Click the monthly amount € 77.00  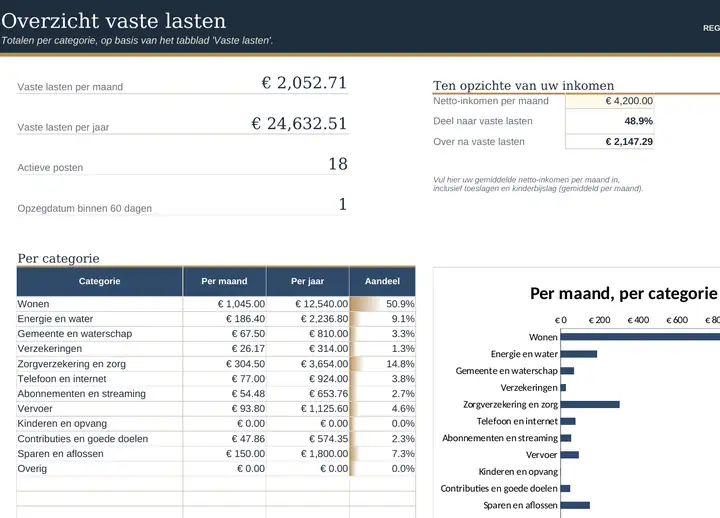(224, 379)
